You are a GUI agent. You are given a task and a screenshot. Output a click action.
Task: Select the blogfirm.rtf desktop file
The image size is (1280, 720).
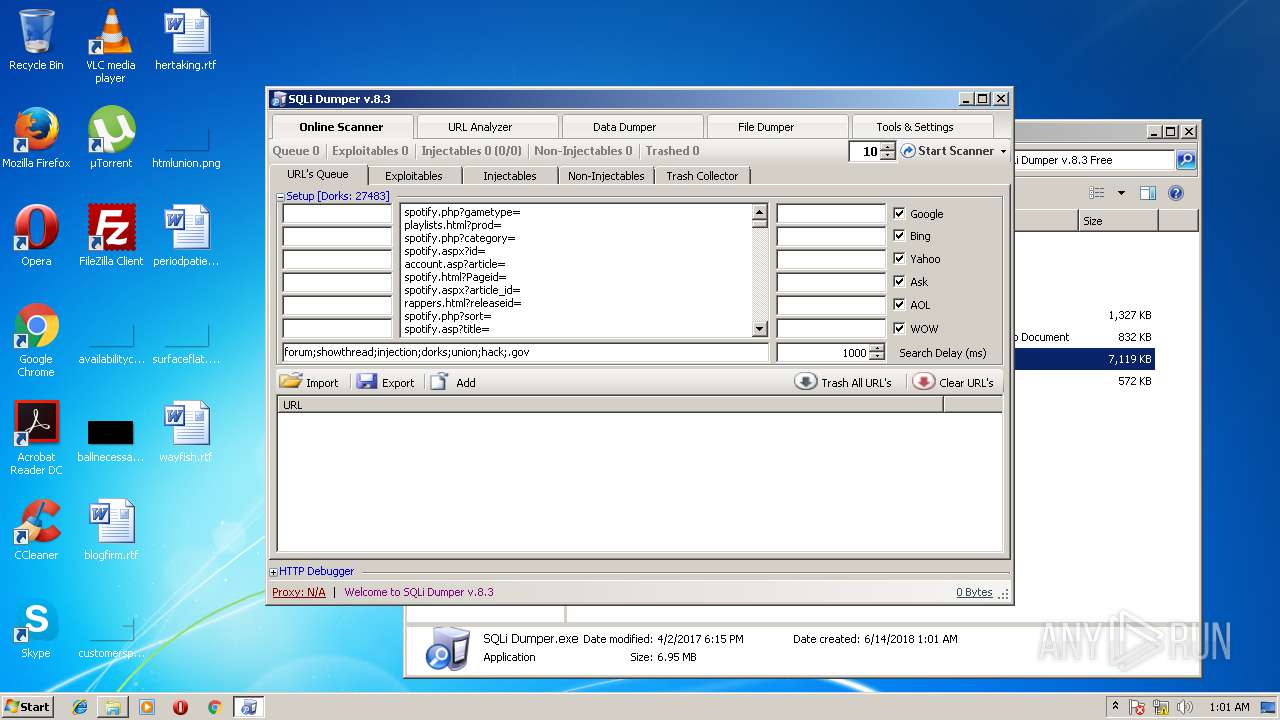tap(111, 530)
